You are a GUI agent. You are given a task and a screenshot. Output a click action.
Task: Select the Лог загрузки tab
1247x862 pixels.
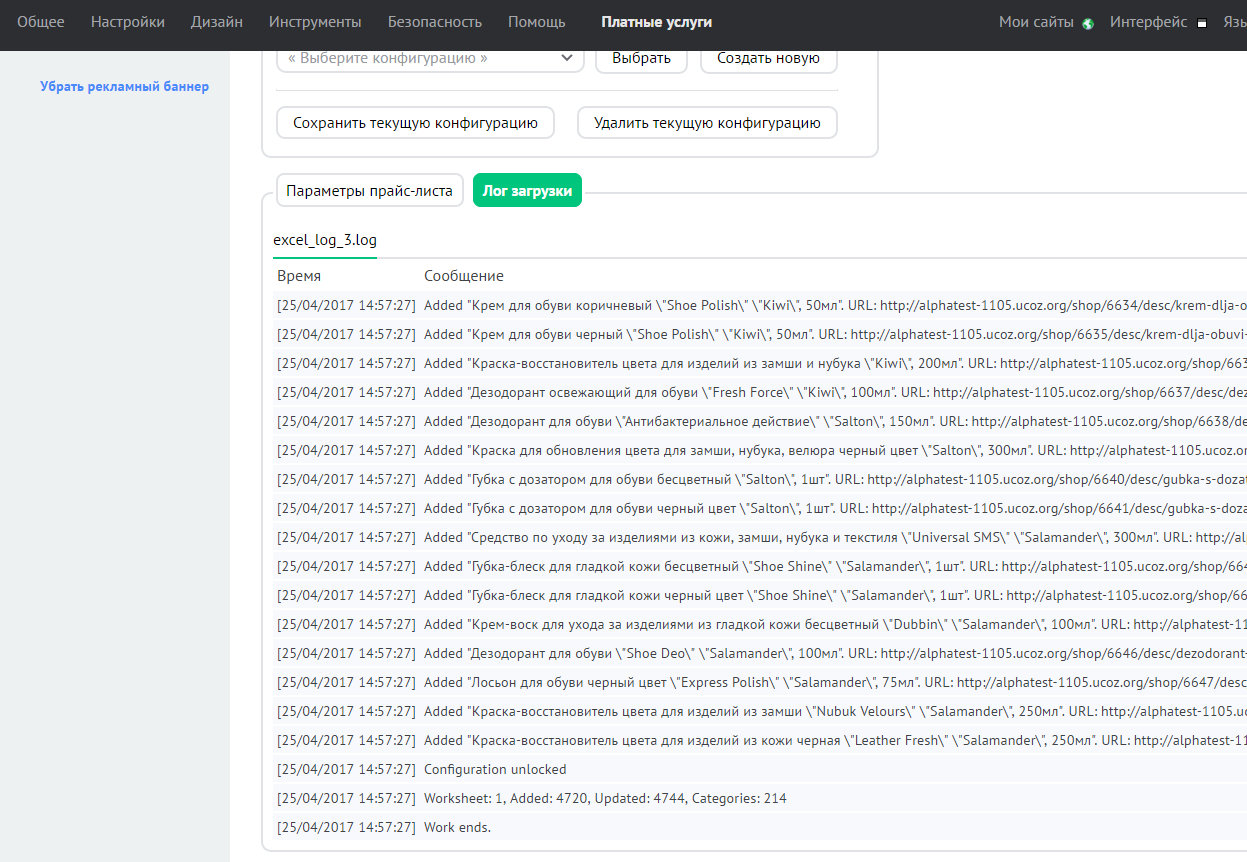[x=527, y=190]
